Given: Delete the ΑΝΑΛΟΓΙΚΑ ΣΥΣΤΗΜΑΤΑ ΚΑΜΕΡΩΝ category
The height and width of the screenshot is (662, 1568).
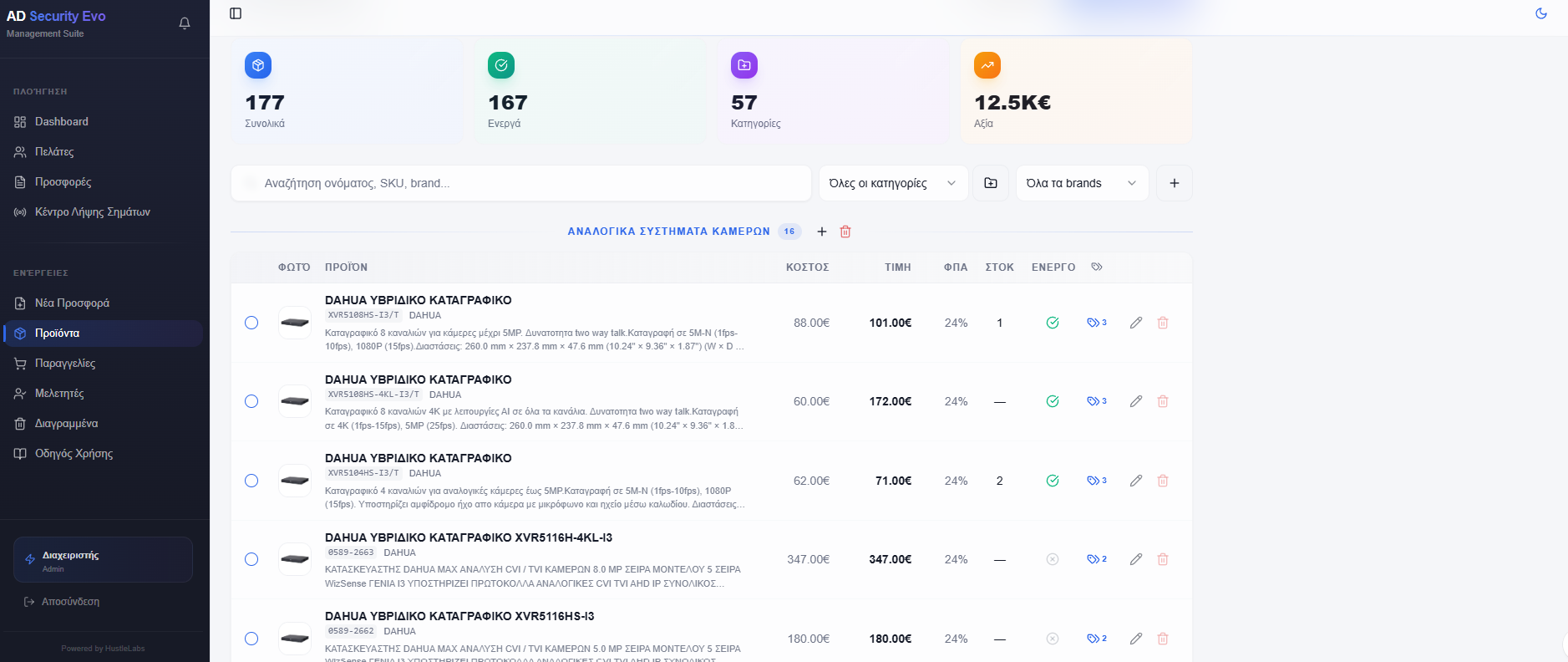Looking at the screenshot, I should [845, 232].
